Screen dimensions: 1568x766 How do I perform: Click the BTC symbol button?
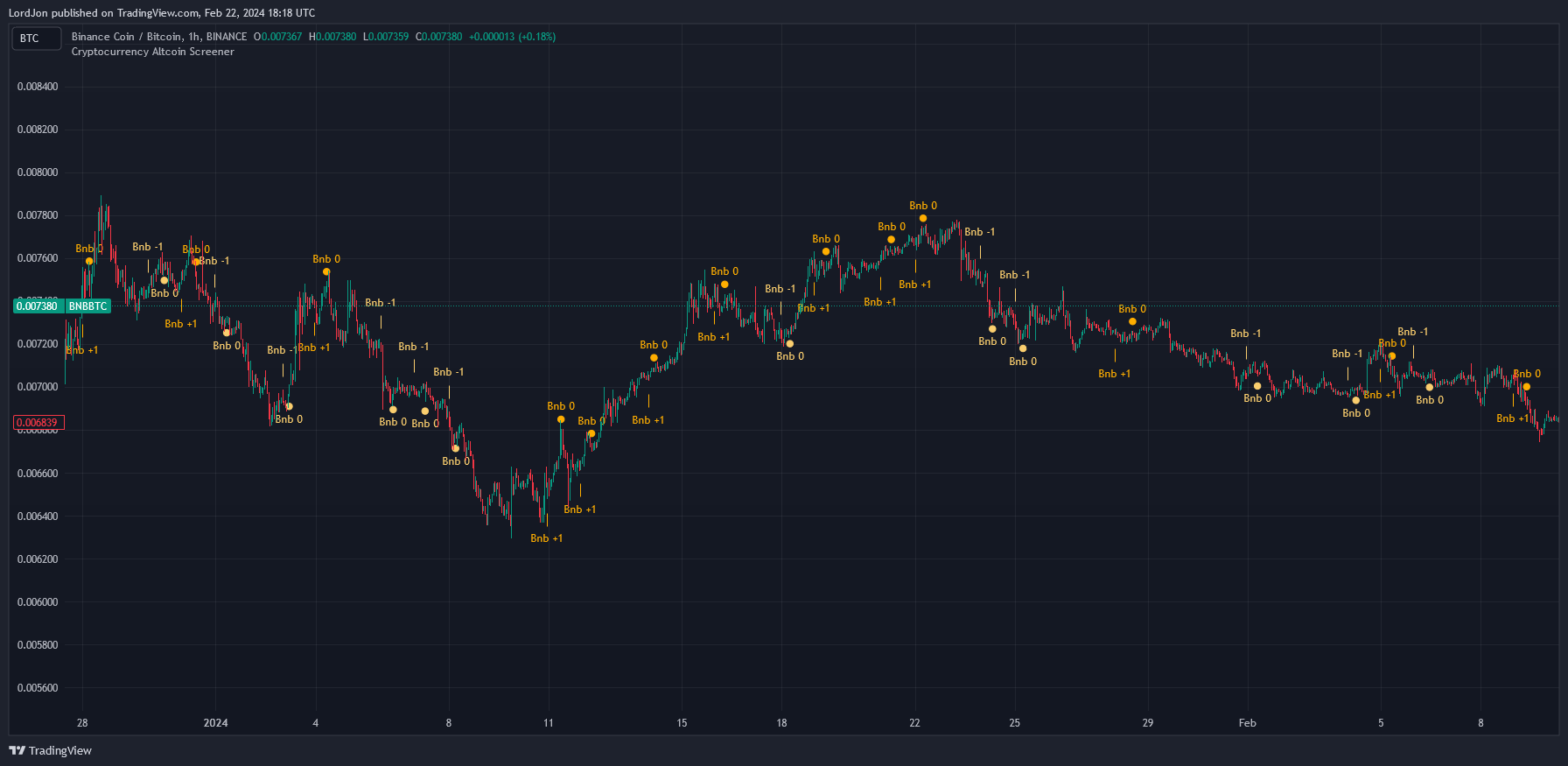coord(36,39)
